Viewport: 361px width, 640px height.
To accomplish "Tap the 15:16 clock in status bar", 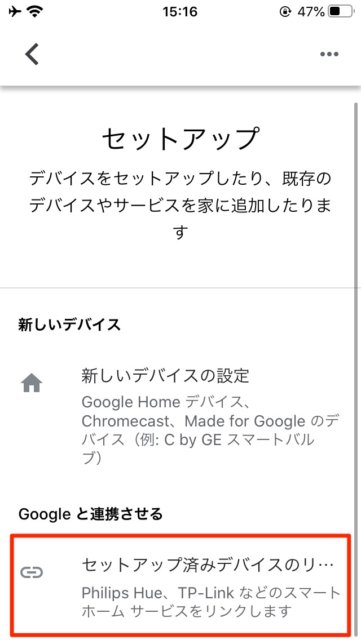I will (180, 12).
